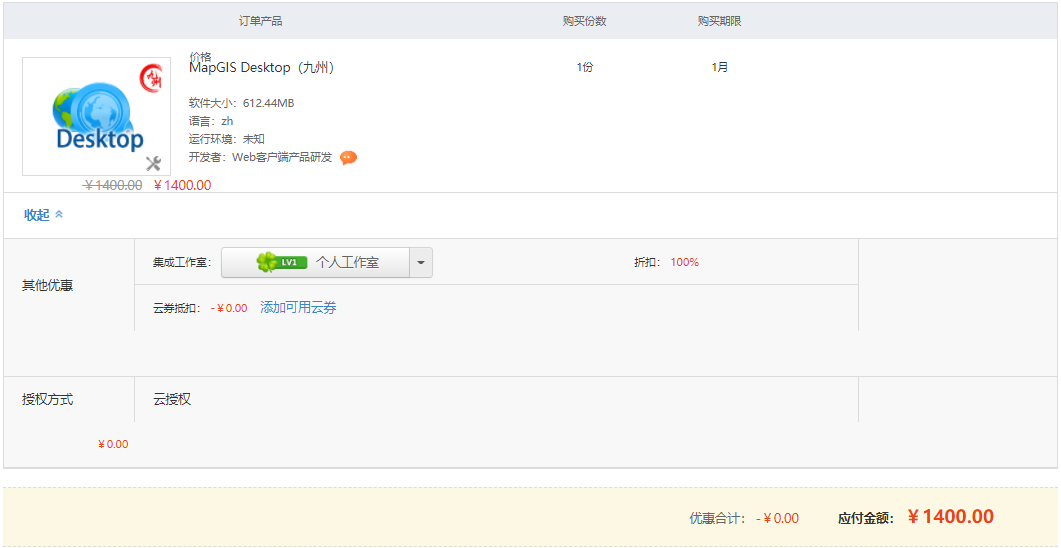
Task: Click the orange chat bubble icon next to developer
Action: tap(348, 158)
